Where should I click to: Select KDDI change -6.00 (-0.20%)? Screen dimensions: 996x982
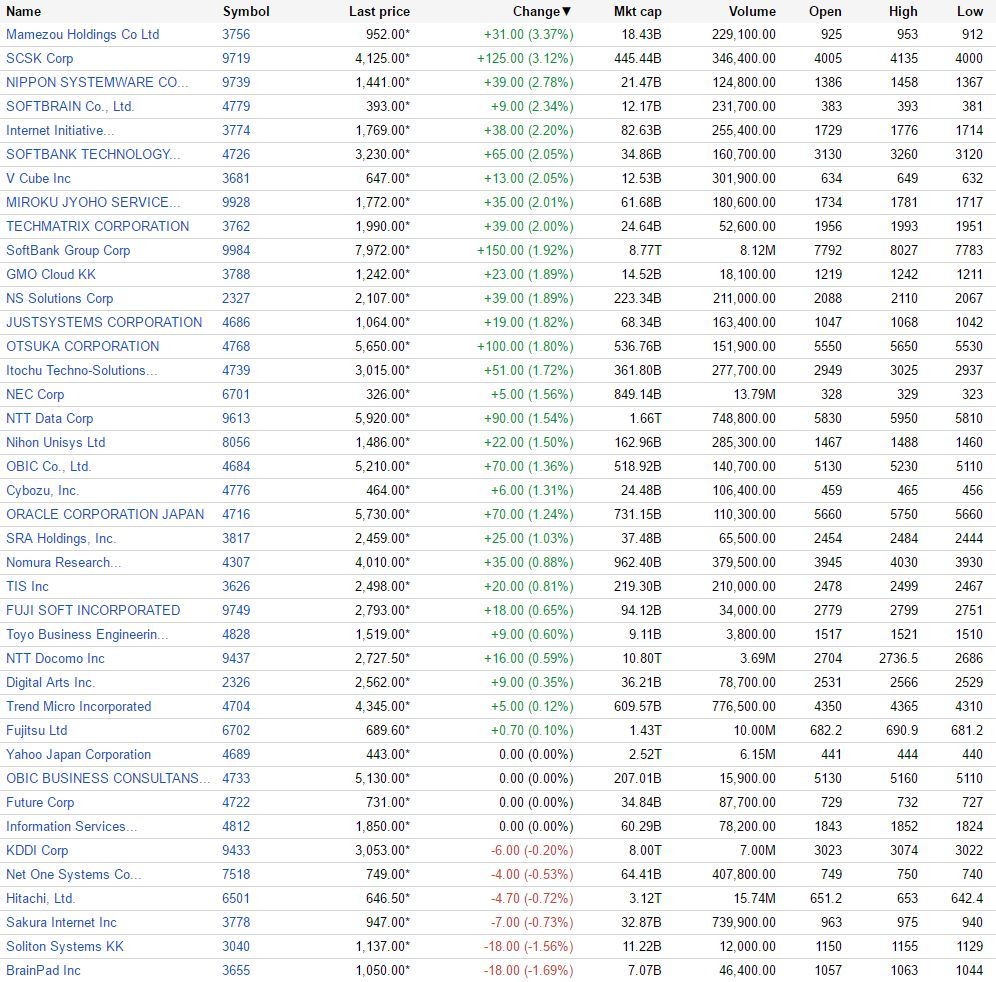[x=532, y=850]
